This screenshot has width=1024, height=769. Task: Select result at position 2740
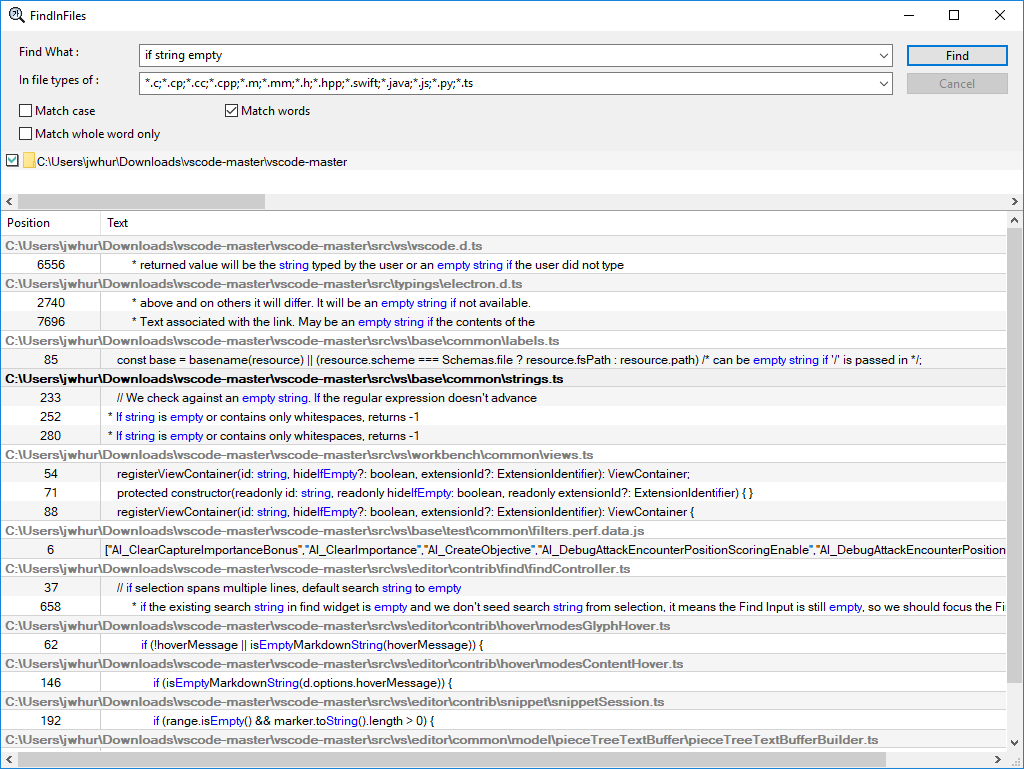[x=504, y=303]
